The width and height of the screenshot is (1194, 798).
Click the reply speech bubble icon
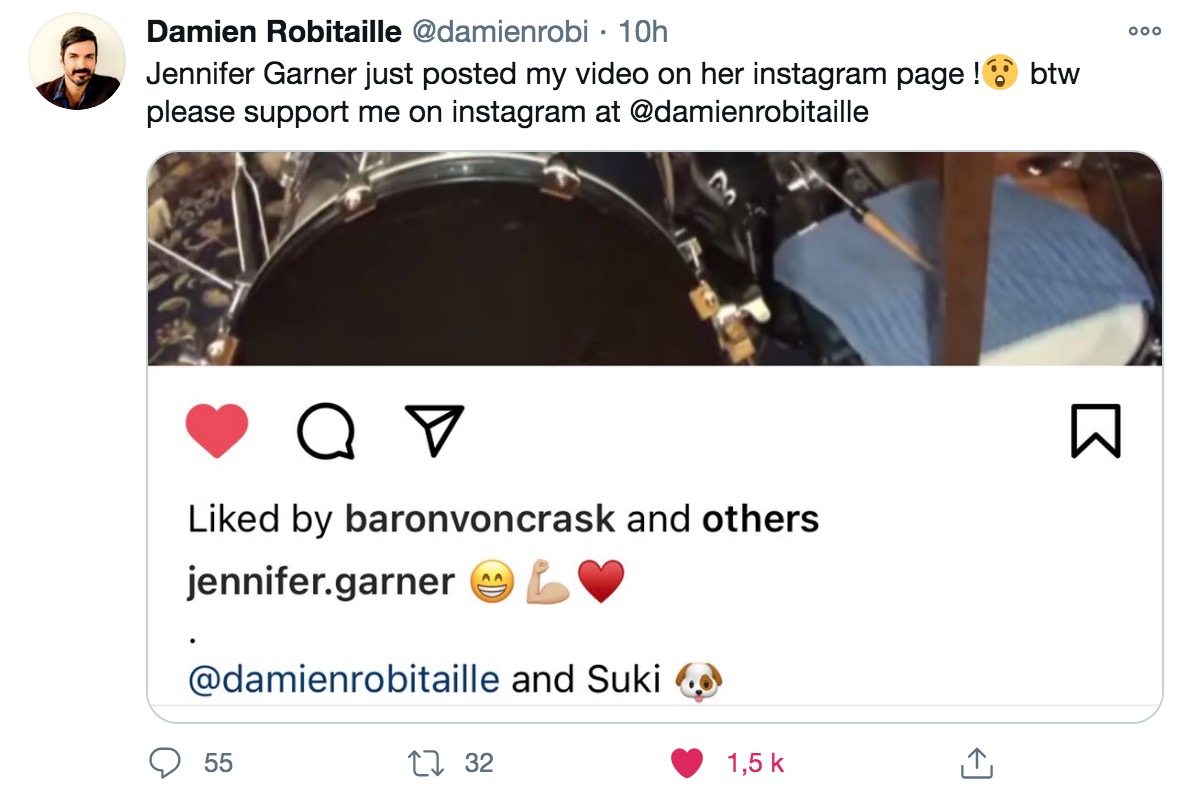point(164,762)
